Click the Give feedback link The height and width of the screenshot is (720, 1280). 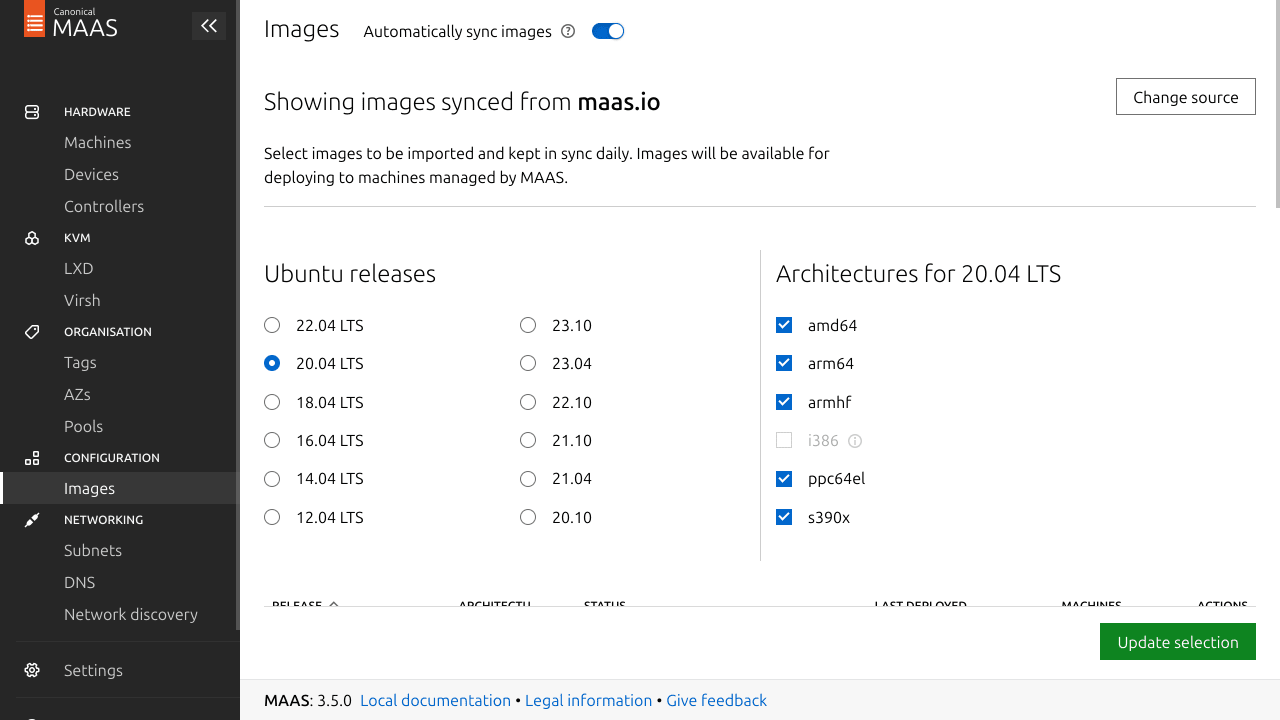click(x=716, y=700)
